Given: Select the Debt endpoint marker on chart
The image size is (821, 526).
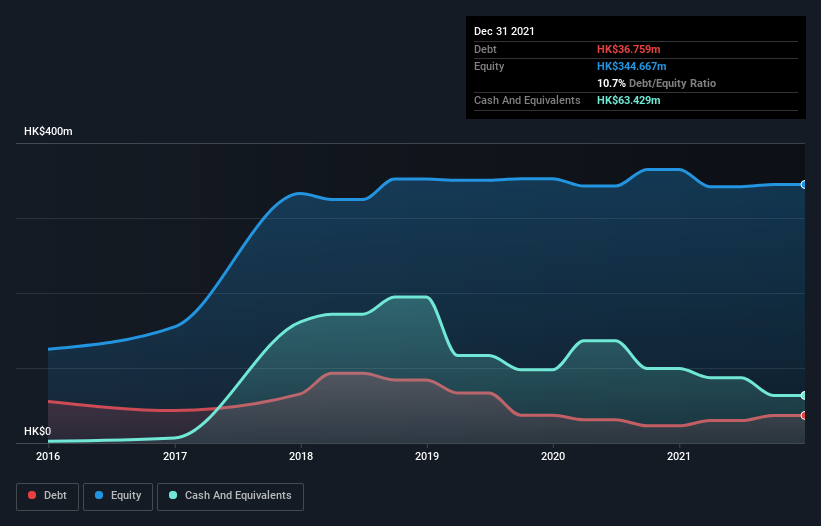Looking at the screenshot, I should pyautogui.click(x=804, y=416).
